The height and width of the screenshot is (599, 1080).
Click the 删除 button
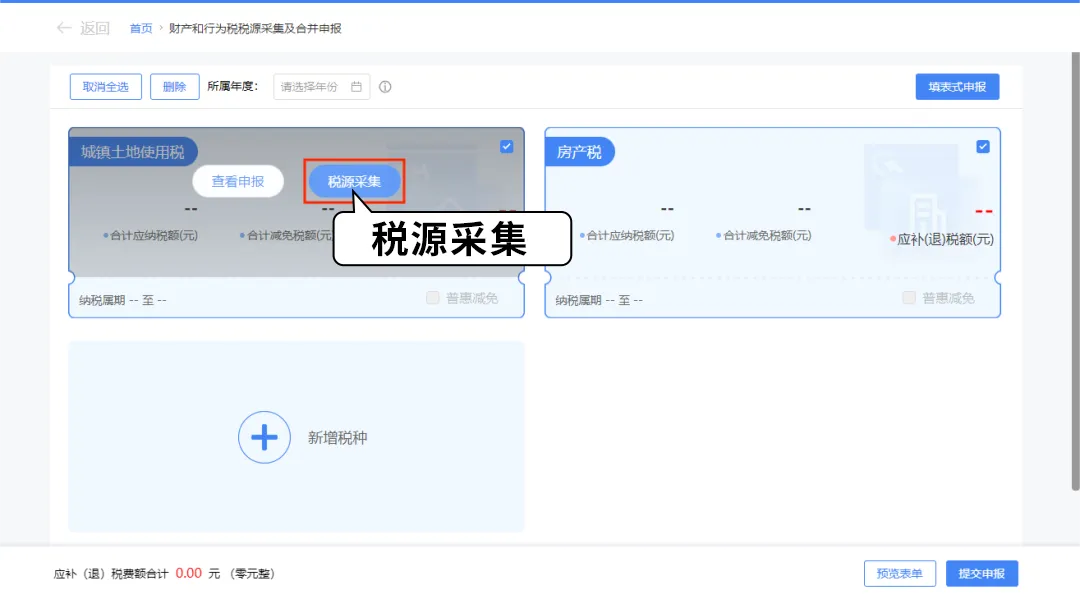[174, 87]
